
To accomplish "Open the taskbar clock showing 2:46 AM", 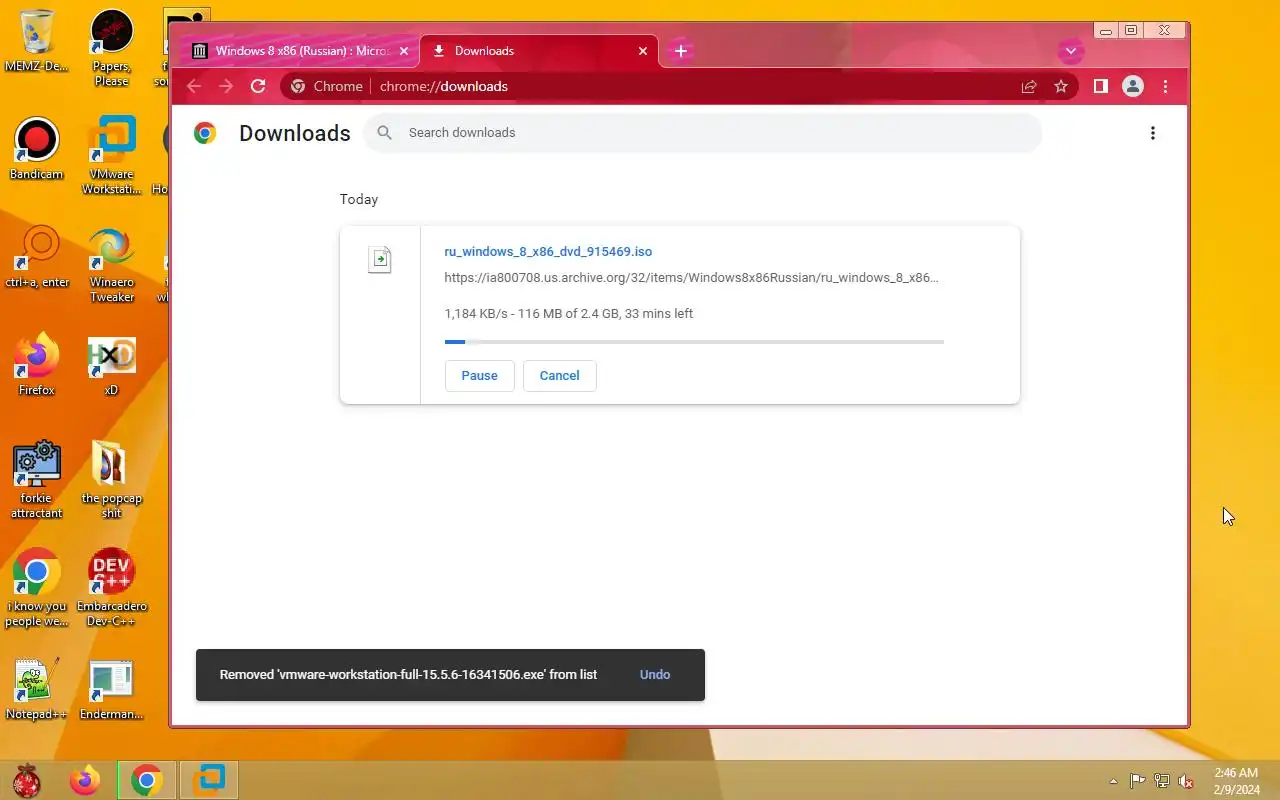I will pos(1236,781).
